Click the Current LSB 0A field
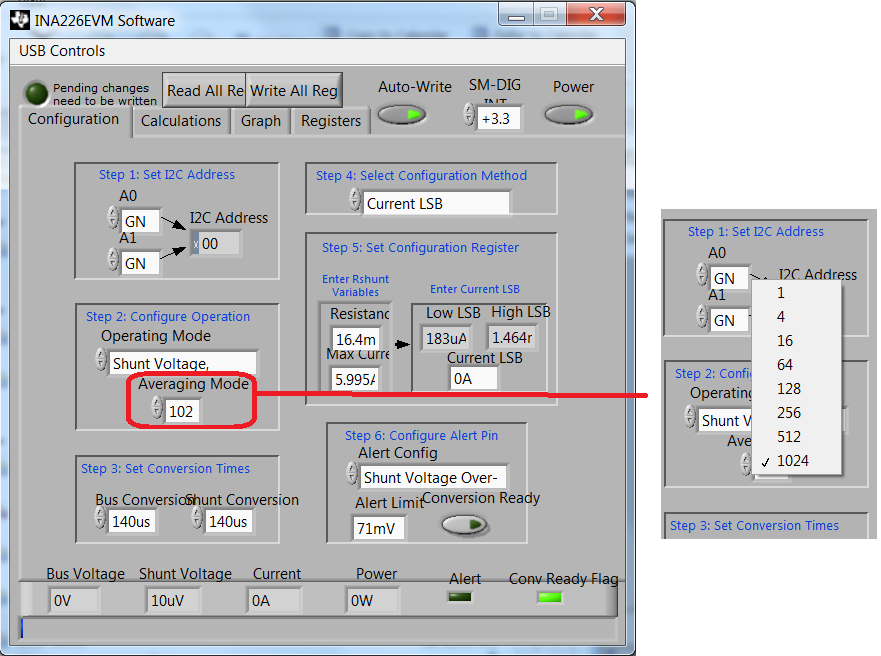This screenshot has width=881, height=656. (x=474, y=379)
